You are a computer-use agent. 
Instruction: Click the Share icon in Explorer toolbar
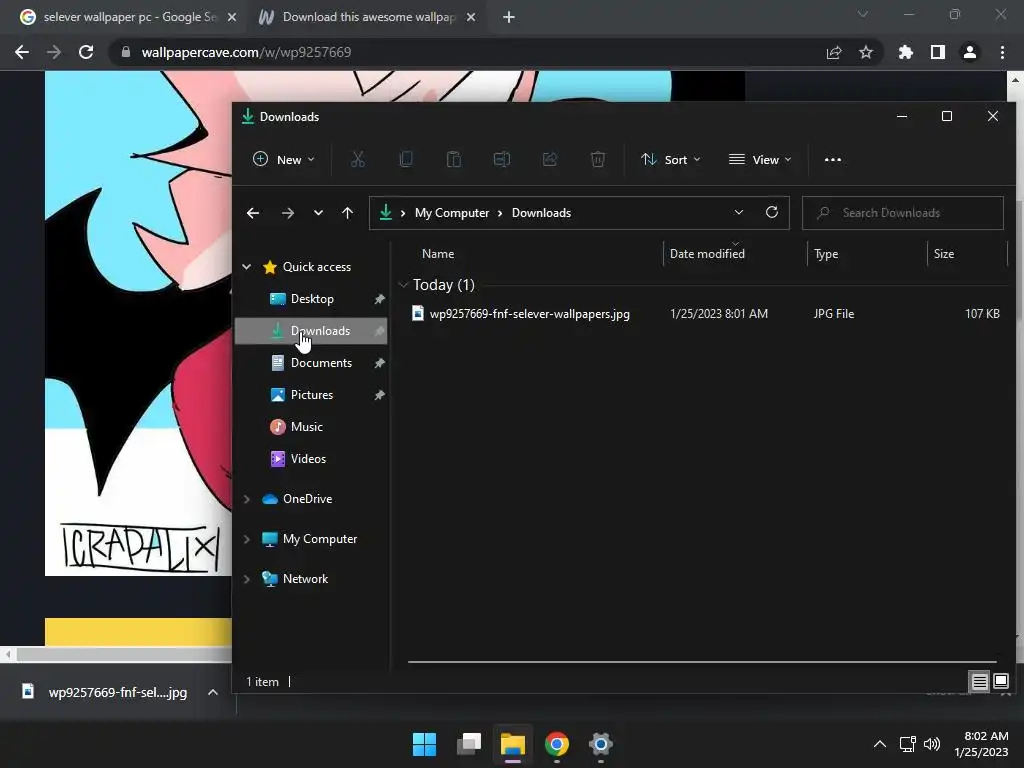(550, 159)
